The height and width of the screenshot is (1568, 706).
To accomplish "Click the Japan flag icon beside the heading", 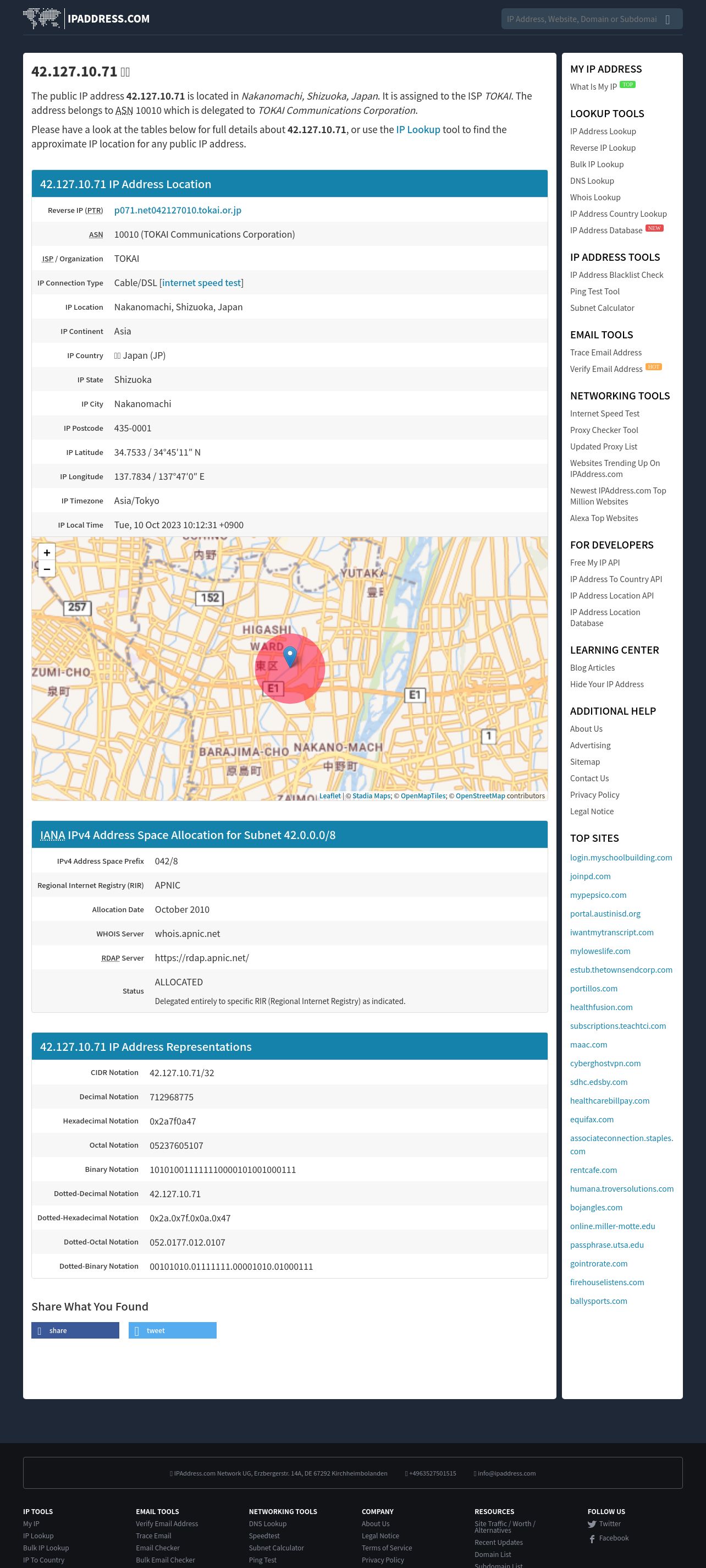I will point(125,72).
